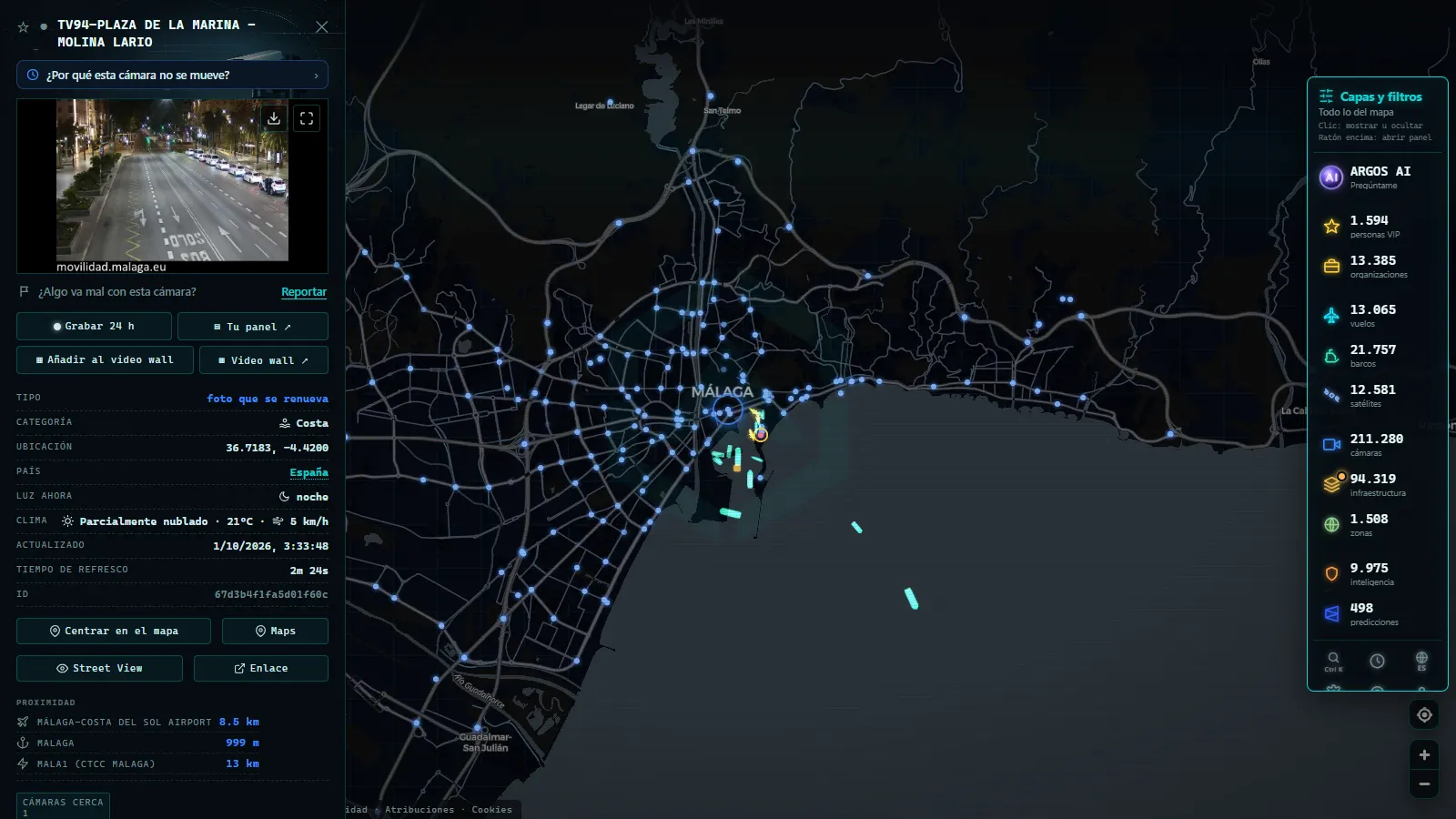Viewport: 1456px width, 819px height.
Task: Open Video wall
Action: pyautogui.click(x=264, y=359)
